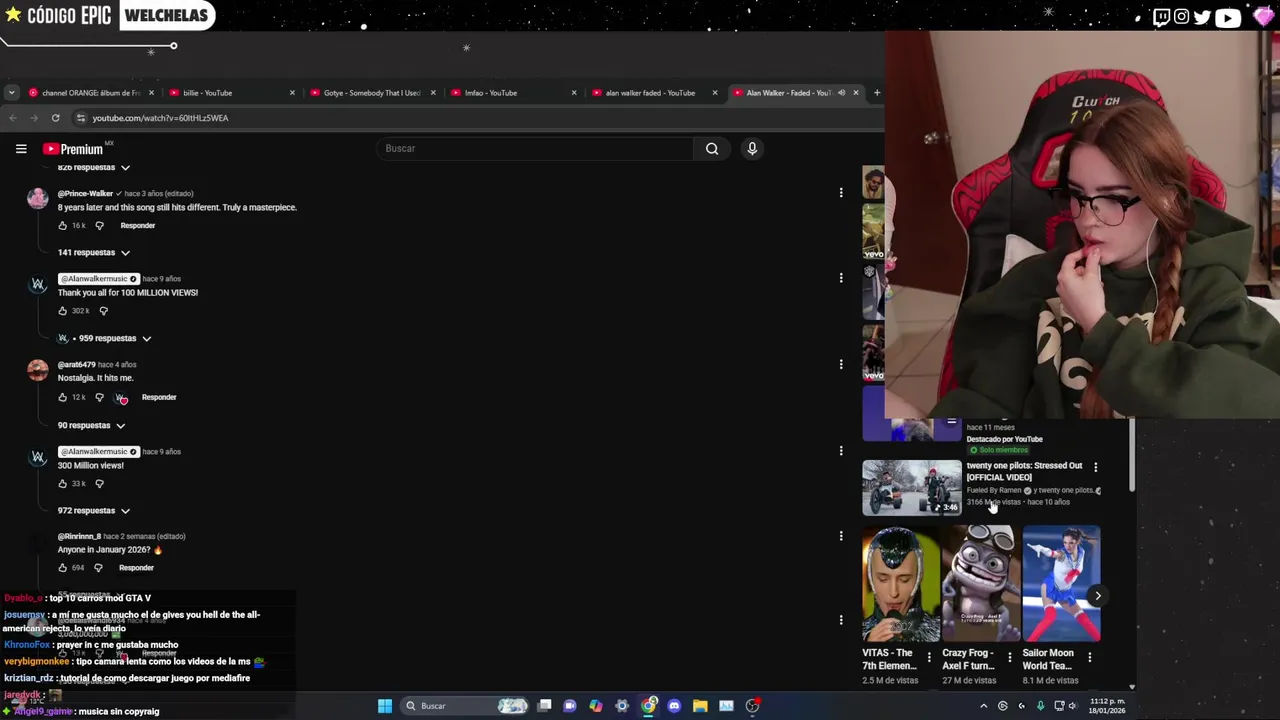The image size is (1280, 720).
Task: Expand 826 respuestas replies
Action: coord(94,168)
